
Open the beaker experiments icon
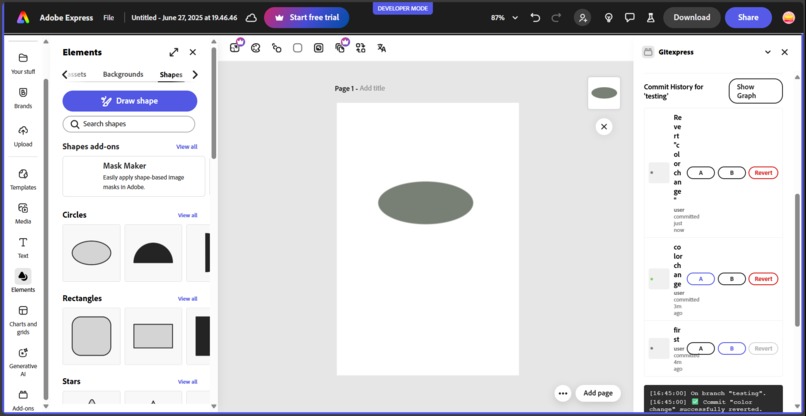650,17
